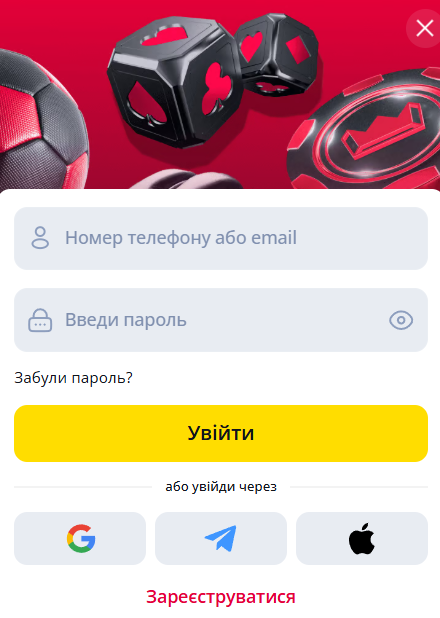This screenshot has width=440, height=618.
Task: Focus the 'Введи пароль' password field
Action: [221, 320]
